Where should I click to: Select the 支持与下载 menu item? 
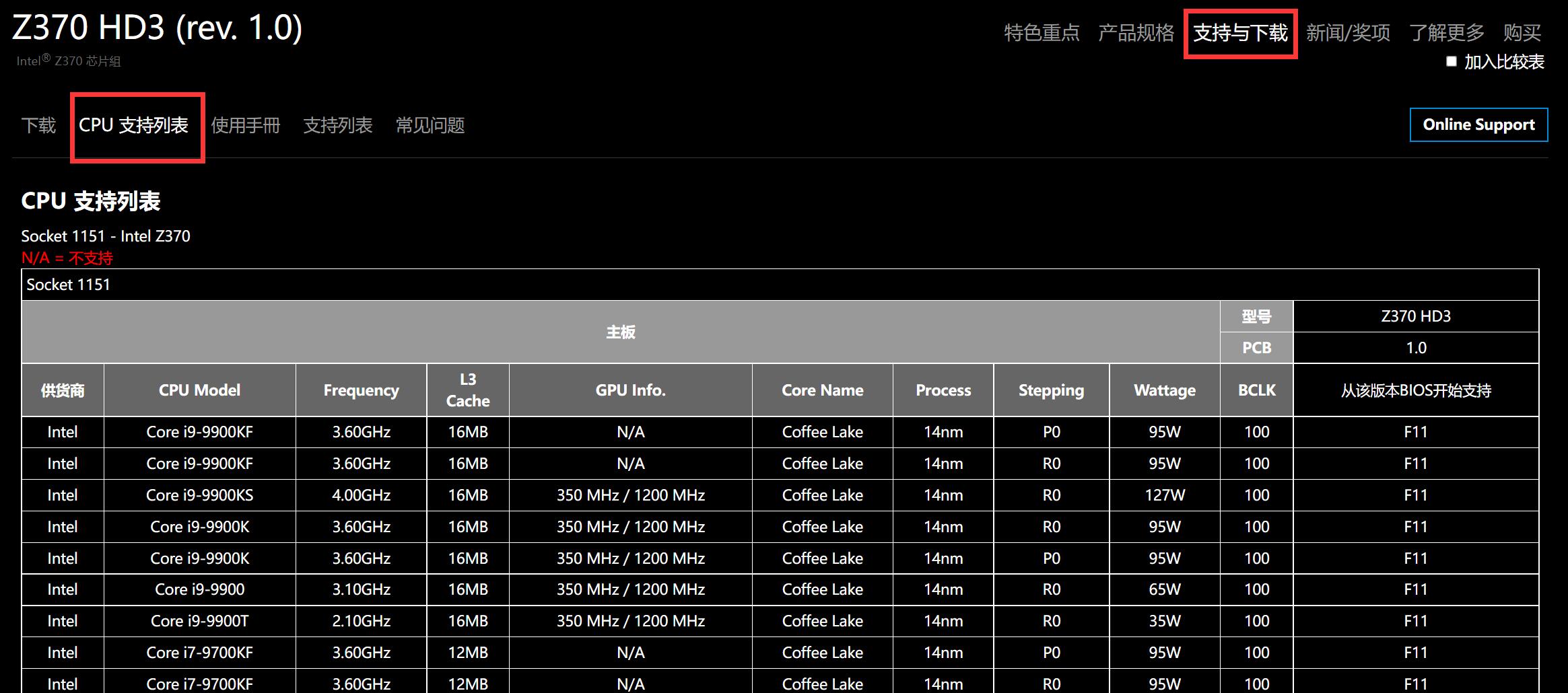[1241, 32]
